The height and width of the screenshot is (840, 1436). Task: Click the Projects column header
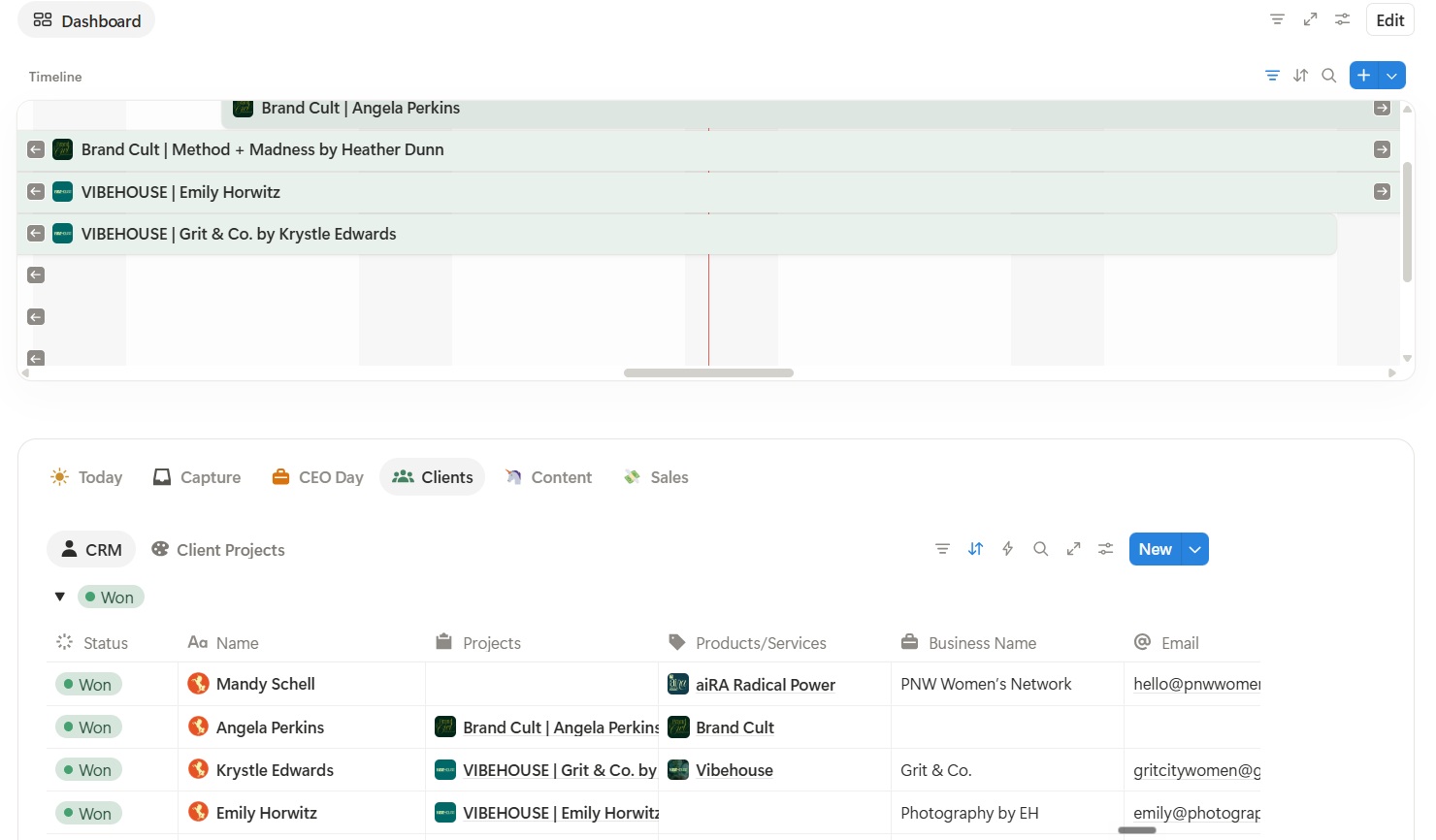(x=542, y=643)
